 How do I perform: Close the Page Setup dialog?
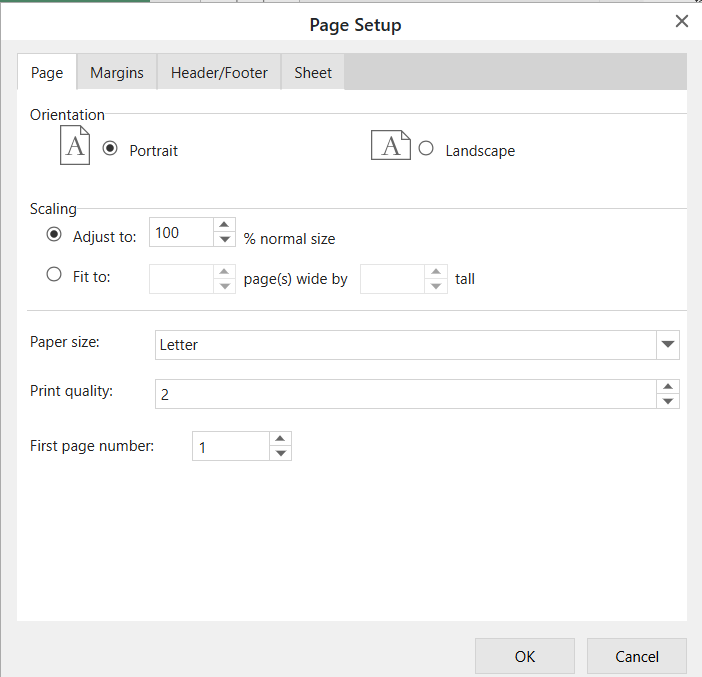point(681,21)
